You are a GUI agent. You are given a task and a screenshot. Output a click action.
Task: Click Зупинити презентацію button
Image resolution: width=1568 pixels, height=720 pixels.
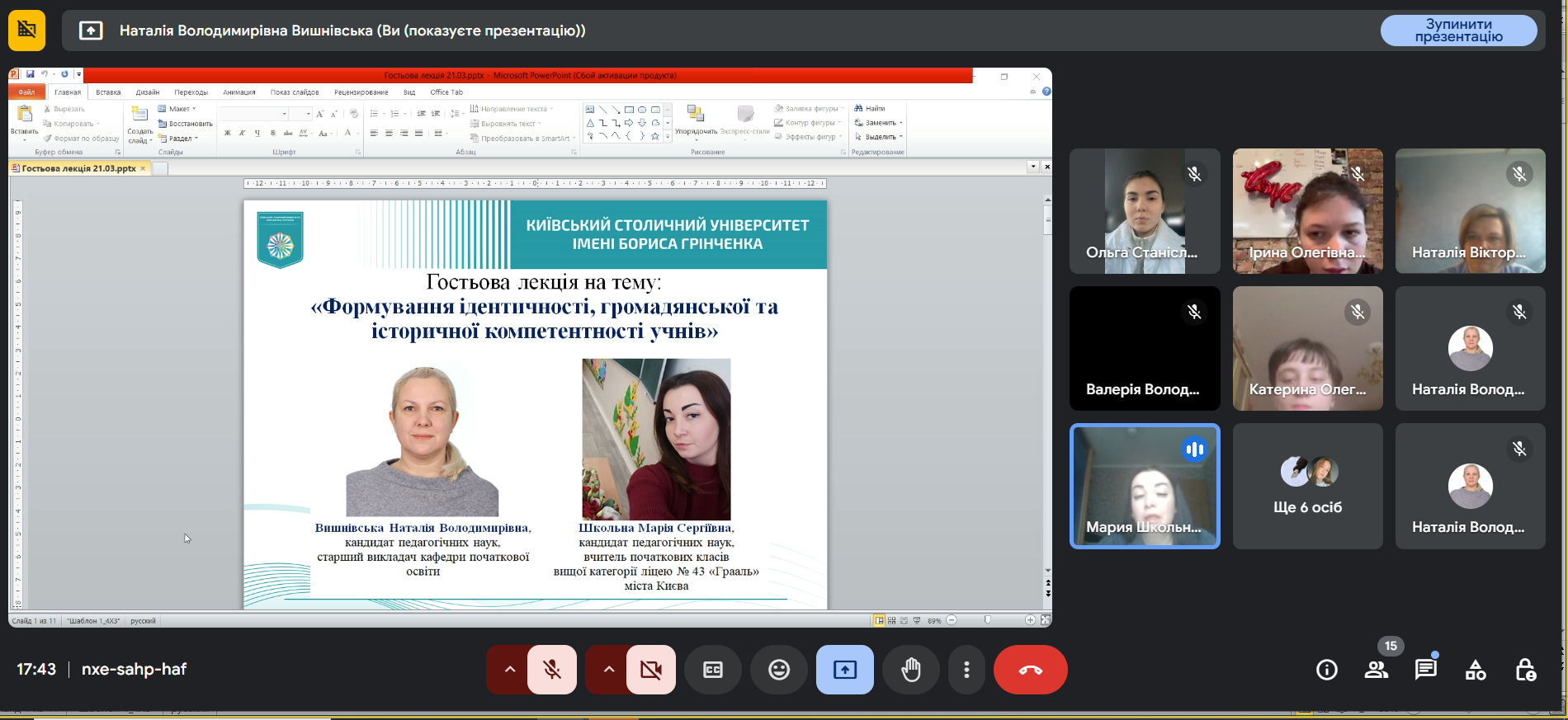point(1458,31)
